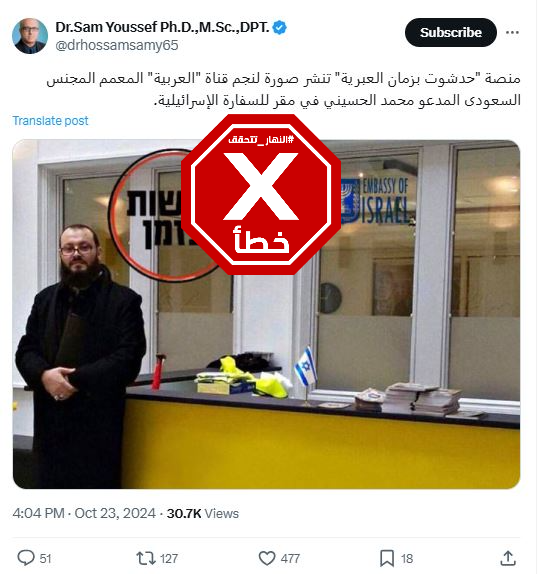Viewport: 539px width, 574px height.
Task: Click the Arabic tweet text body
Action: pos(283,89)
